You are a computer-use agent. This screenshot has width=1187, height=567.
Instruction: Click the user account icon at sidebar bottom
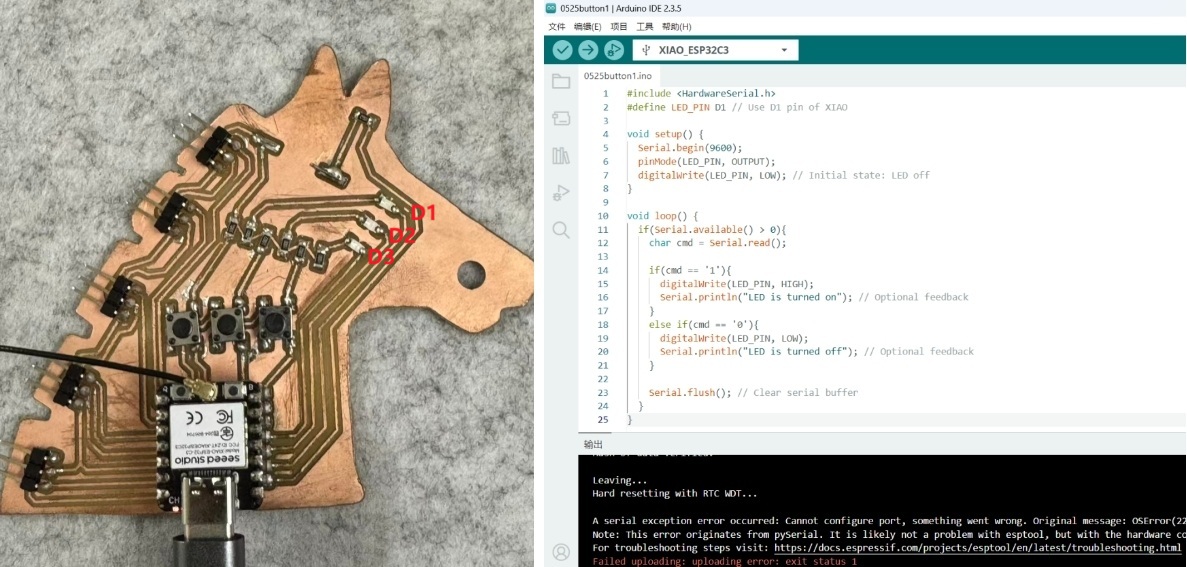(561, 552)
